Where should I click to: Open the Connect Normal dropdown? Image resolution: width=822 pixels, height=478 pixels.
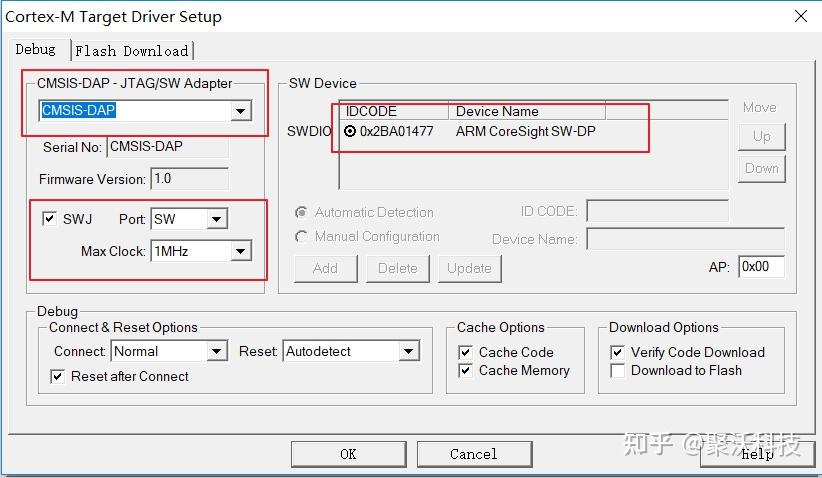point(217,351)
